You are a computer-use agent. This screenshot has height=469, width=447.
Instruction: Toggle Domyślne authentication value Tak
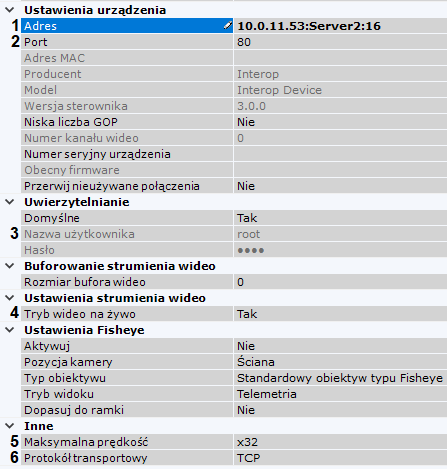(x=340, y=218)
